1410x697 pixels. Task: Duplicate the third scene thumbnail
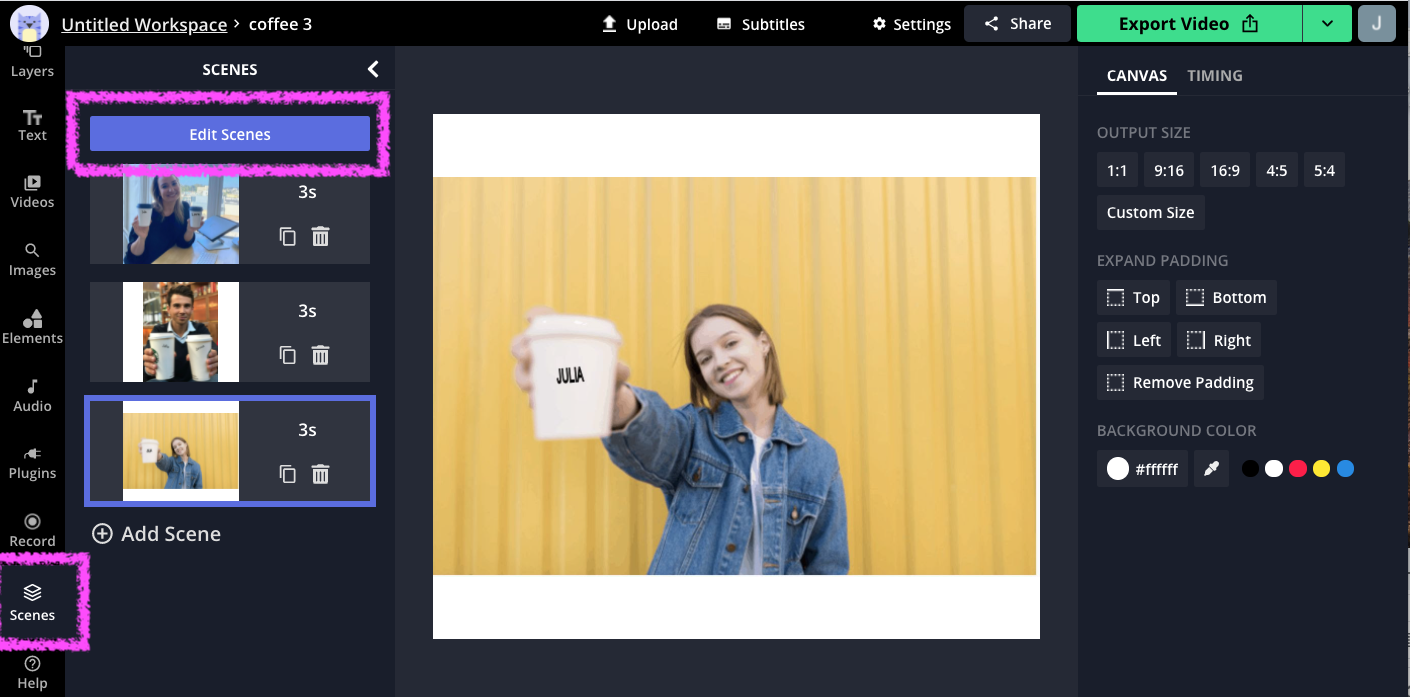point(288,474)
